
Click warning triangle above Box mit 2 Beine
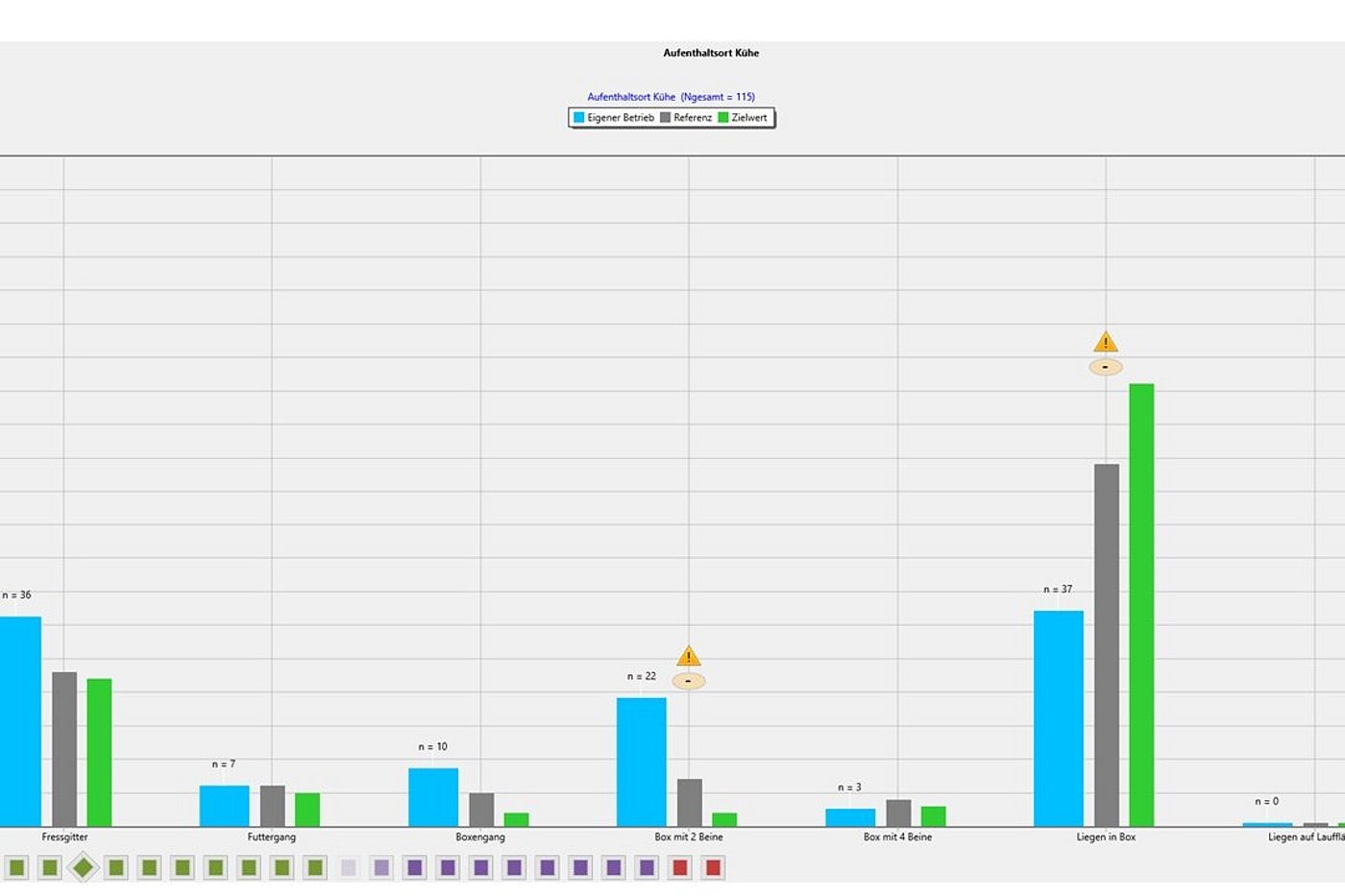689,656
